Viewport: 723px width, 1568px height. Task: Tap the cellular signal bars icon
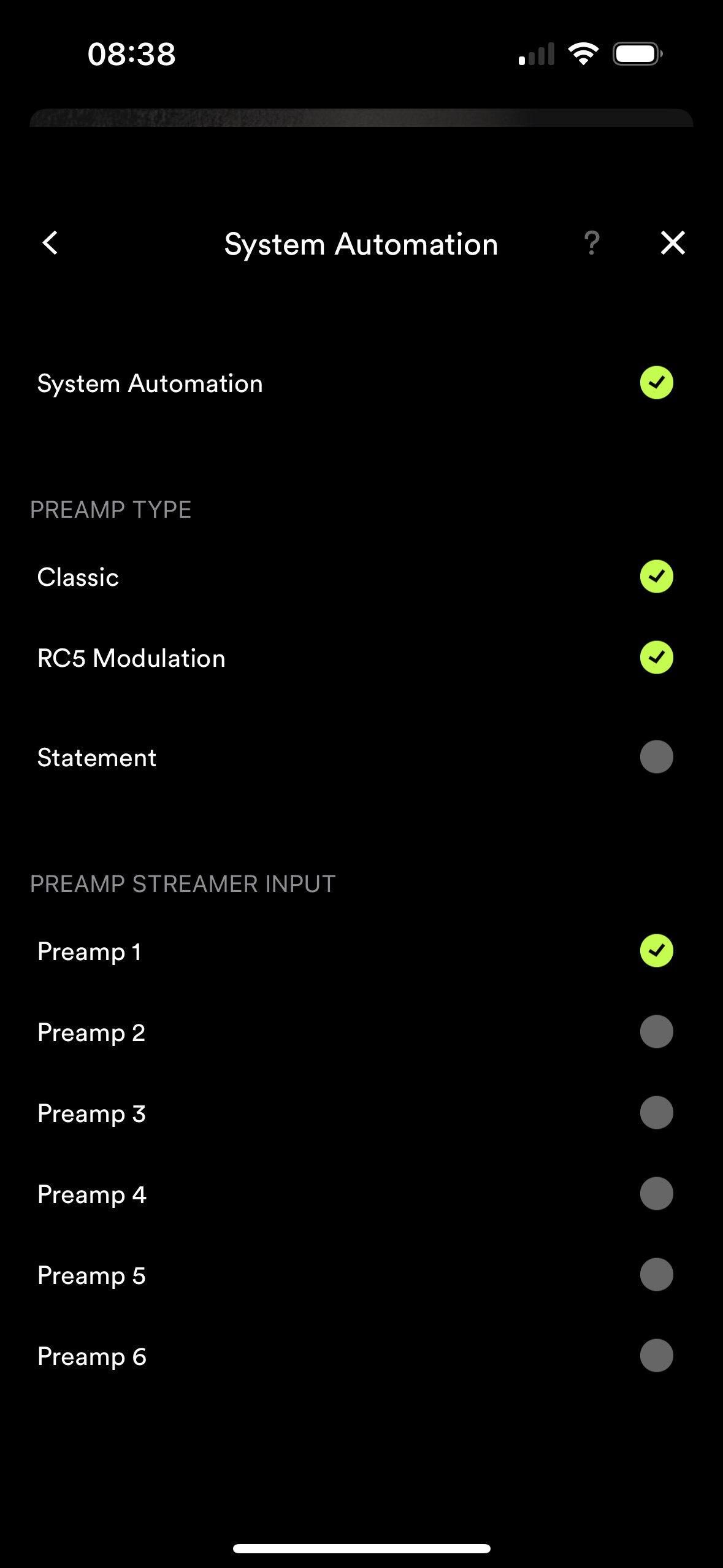(537, 54)
